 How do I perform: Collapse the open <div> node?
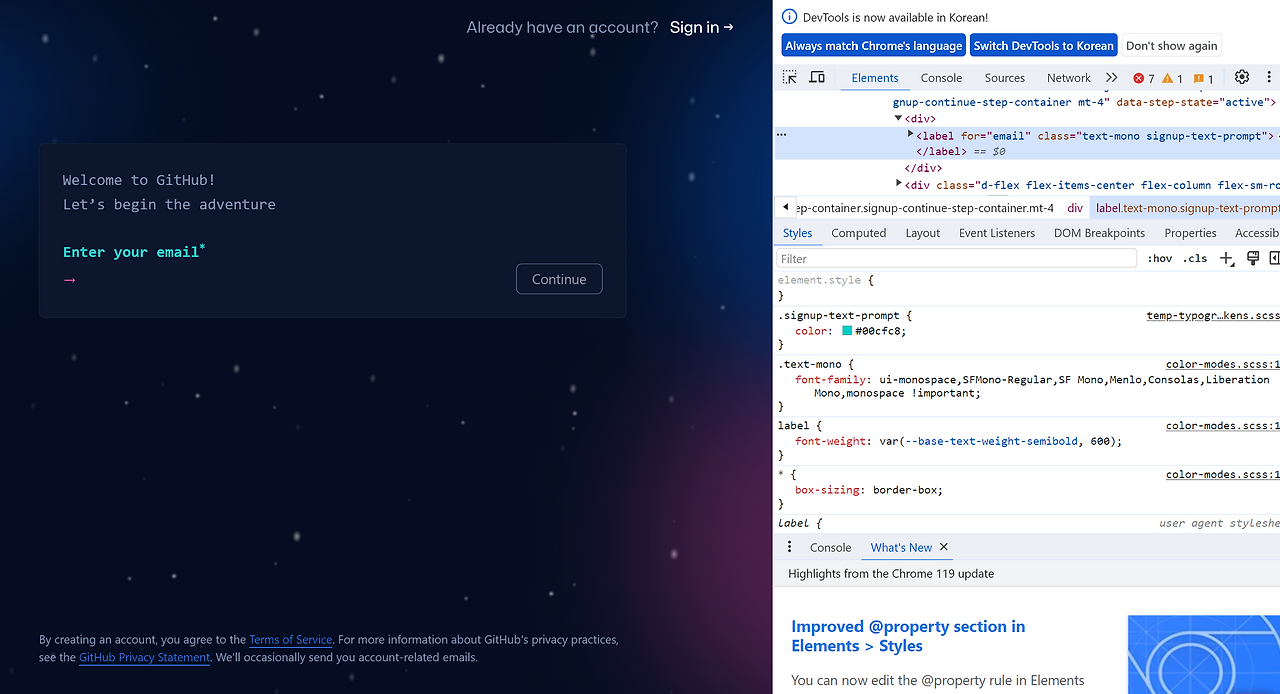click(898, 118)
